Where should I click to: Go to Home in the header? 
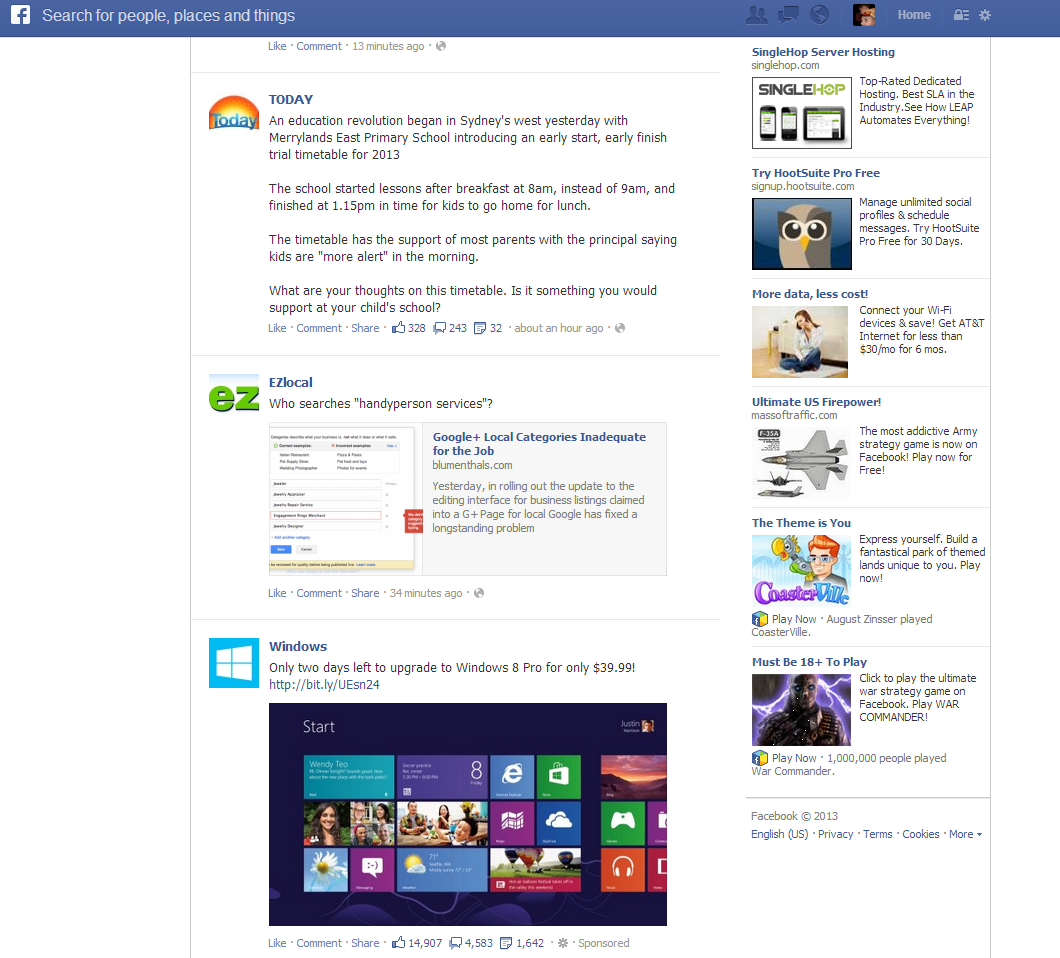tap(914, 15)
